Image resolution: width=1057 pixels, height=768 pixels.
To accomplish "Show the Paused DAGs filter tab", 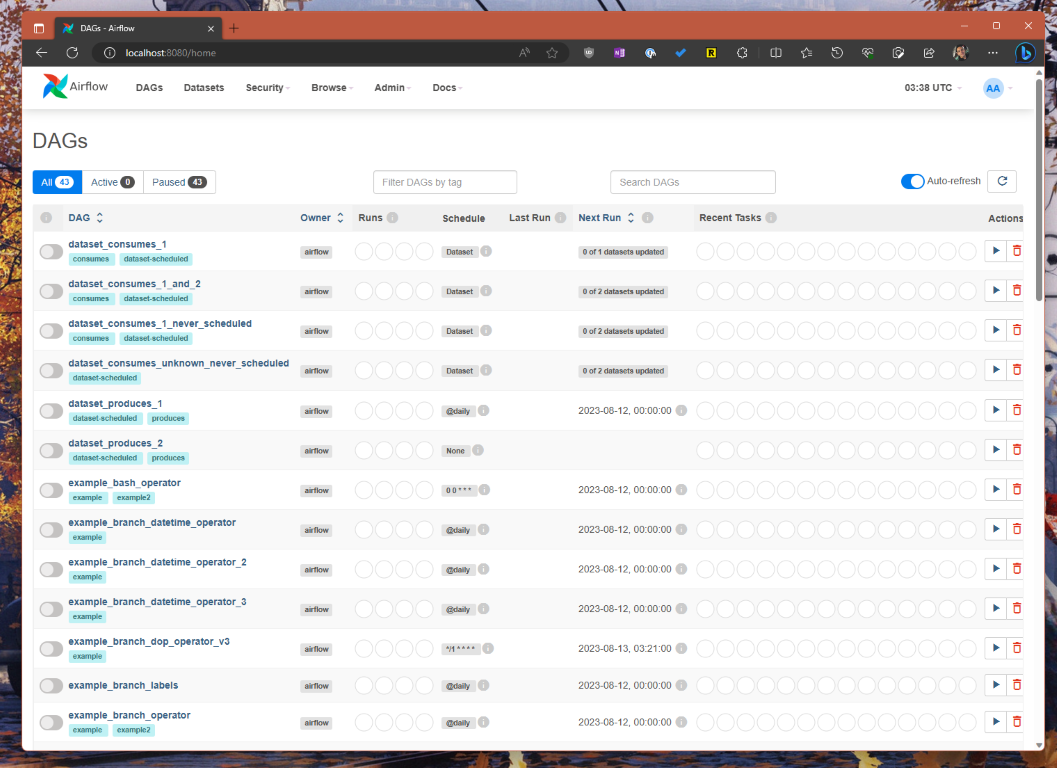I will coord(179,182).
